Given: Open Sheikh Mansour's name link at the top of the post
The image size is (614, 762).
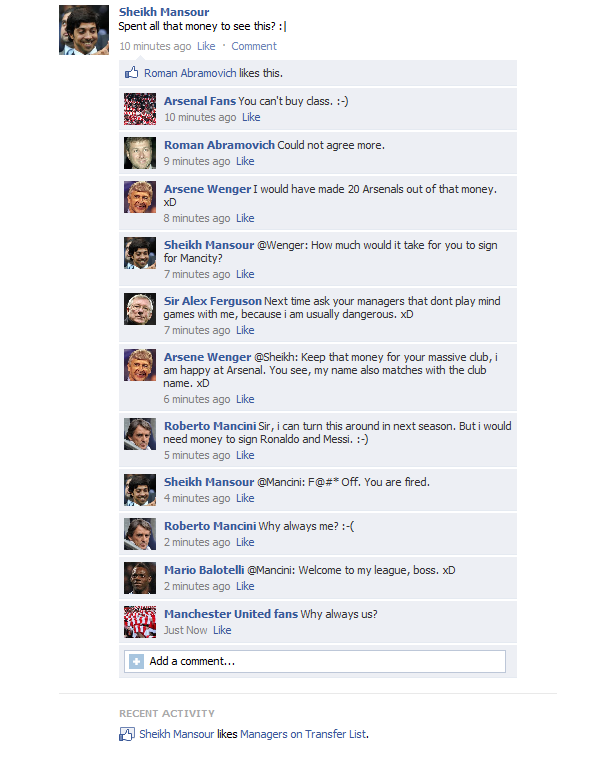Looking at the screenshot, I should coord(164,12).
